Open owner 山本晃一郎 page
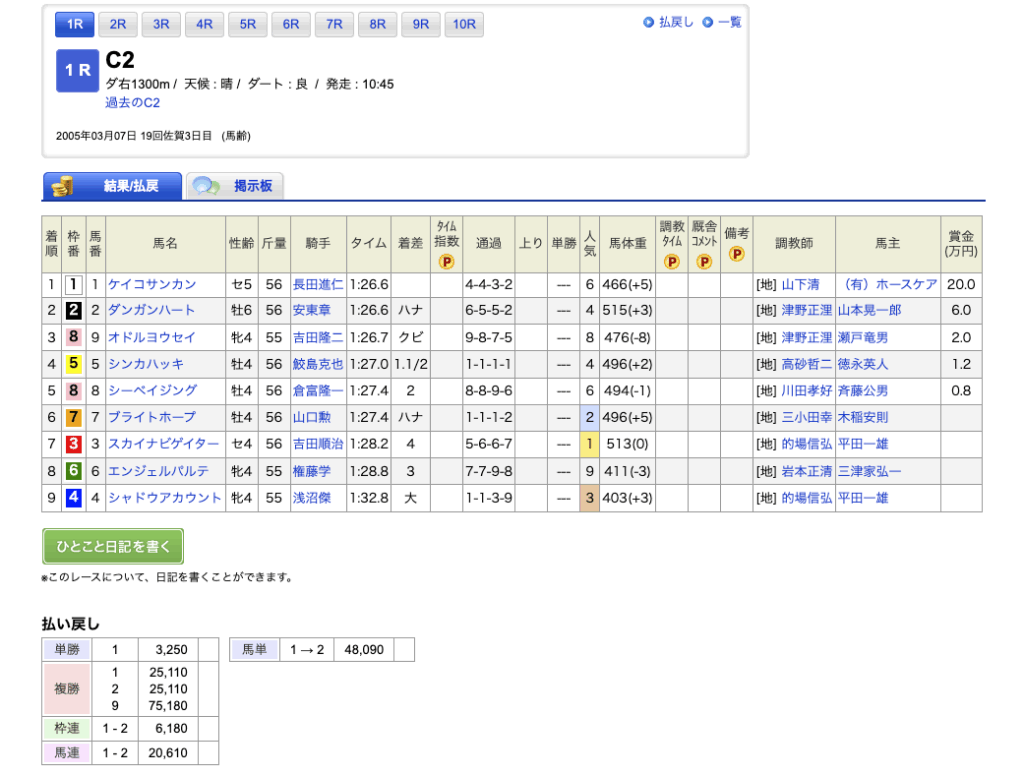 (870, 310)
